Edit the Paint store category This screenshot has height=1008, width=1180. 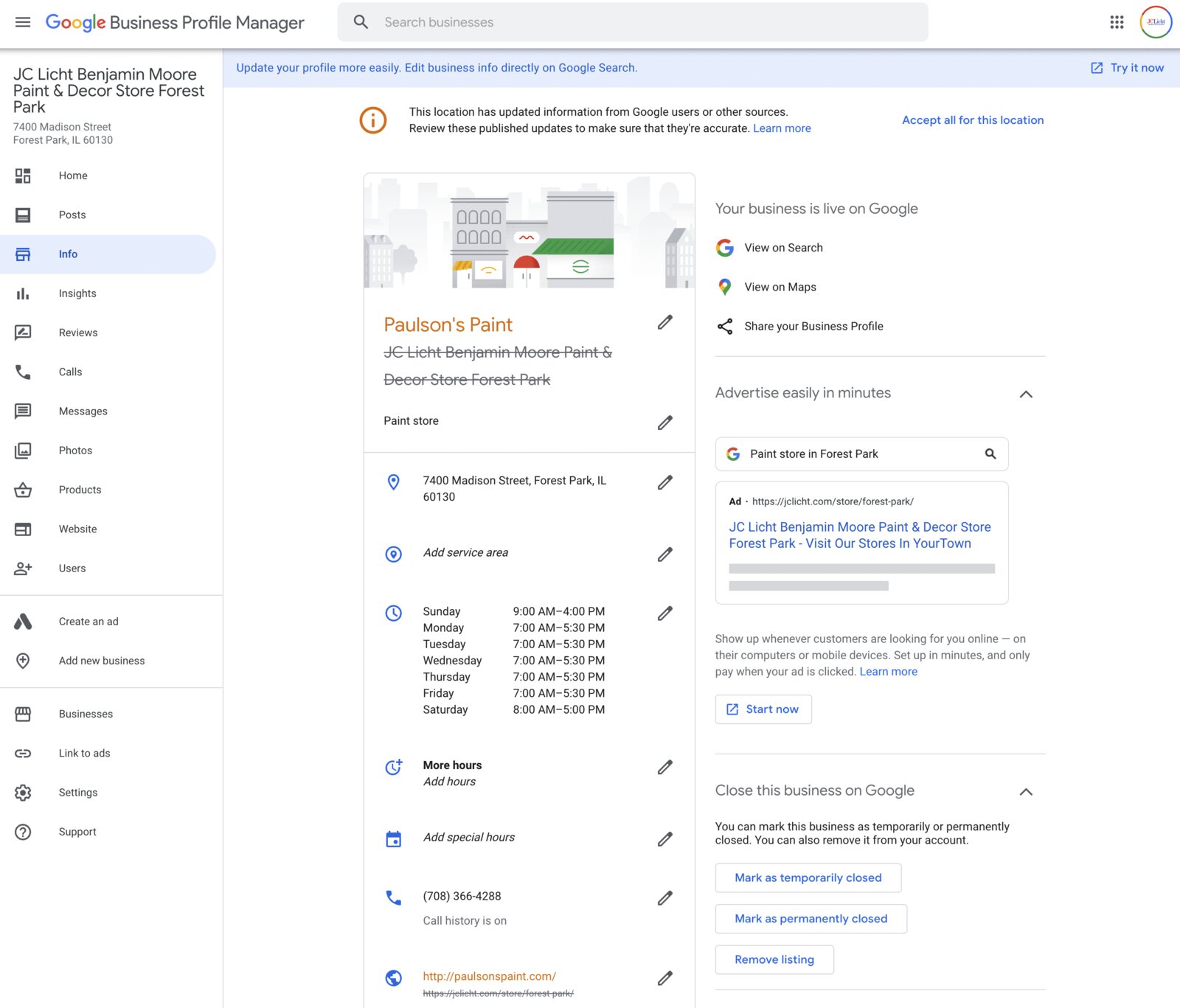click(665, 423)
